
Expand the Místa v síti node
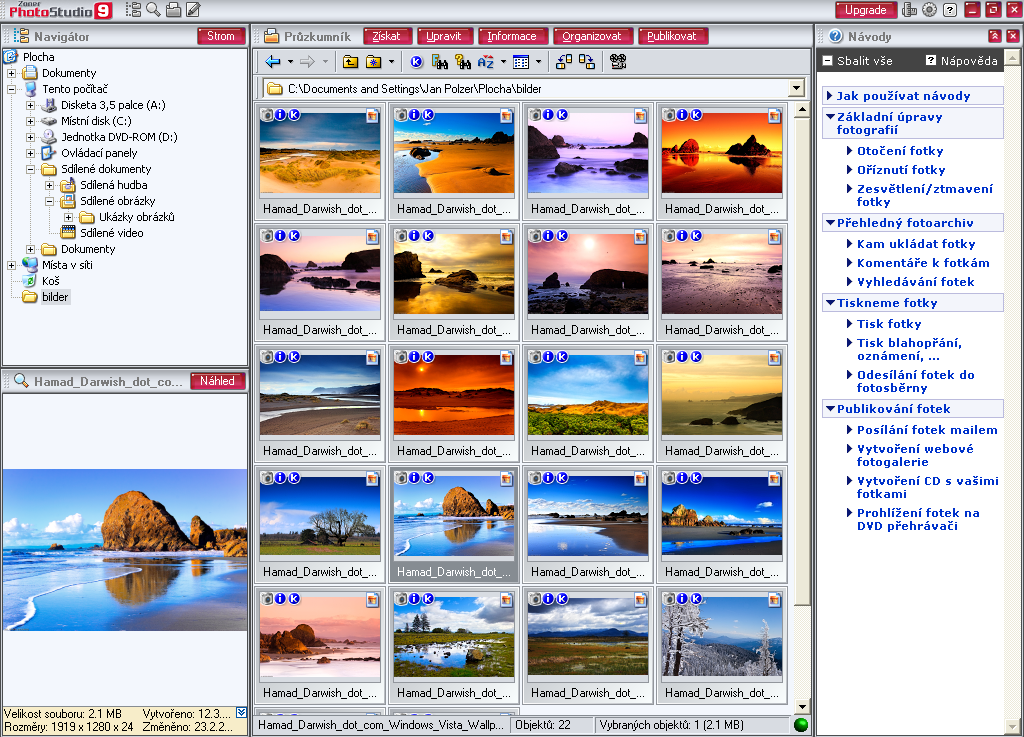(12, 265)
